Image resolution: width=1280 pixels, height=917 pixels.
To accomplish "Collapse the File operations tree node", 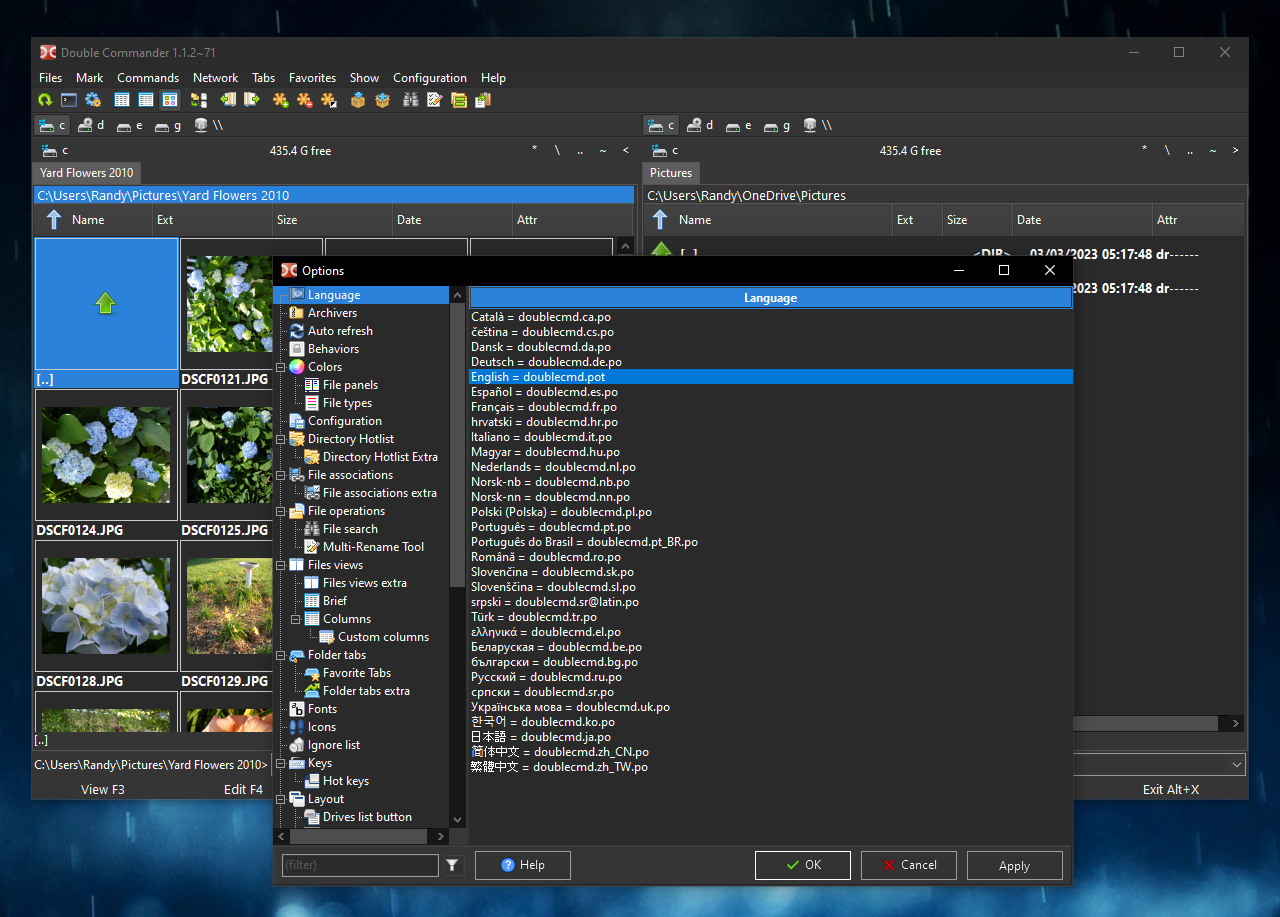I will coord(281,511).
